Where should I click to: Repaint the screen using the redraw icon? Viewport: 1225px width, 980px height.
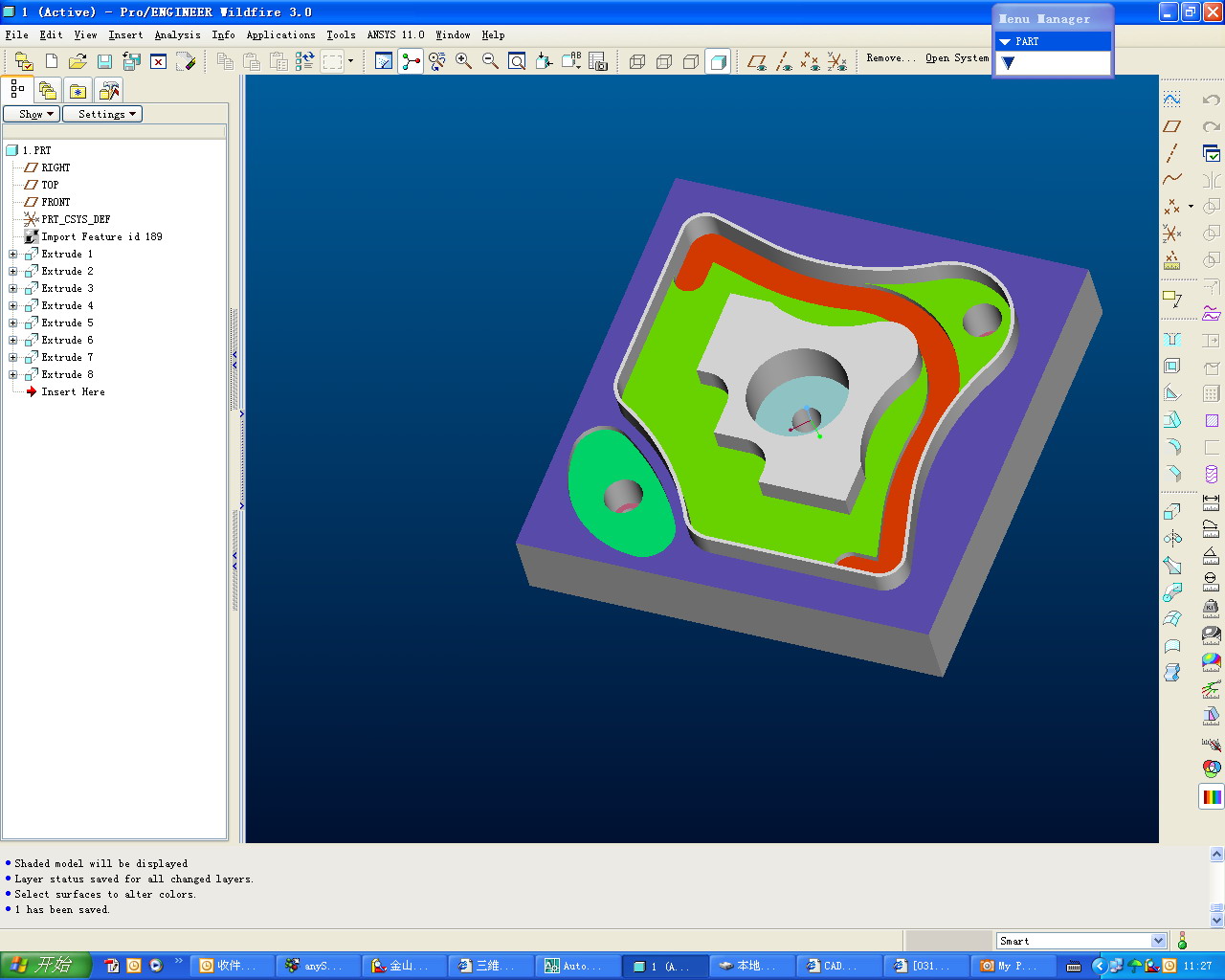[x=384, y=61]
